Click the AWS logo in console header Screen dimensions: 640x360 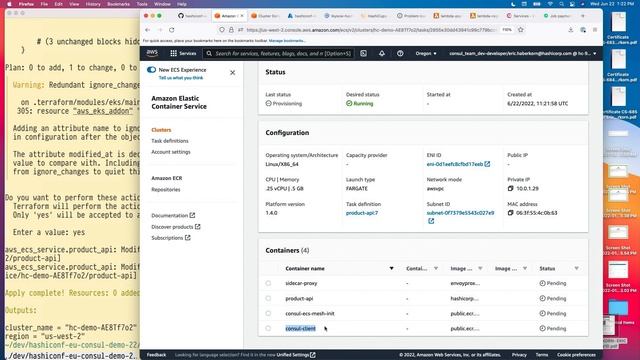tap(152, 53)
